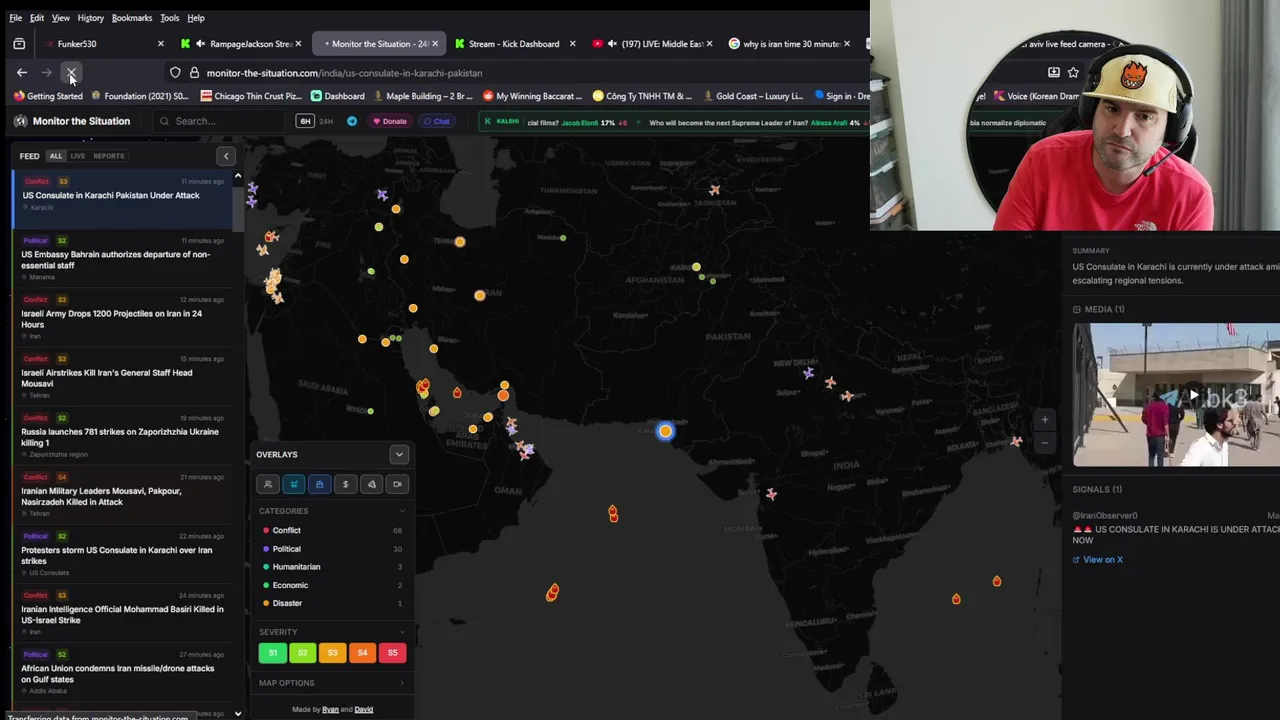Select the 6H time range
This screenshot has width=1280, height=720.
click(305, 121)
